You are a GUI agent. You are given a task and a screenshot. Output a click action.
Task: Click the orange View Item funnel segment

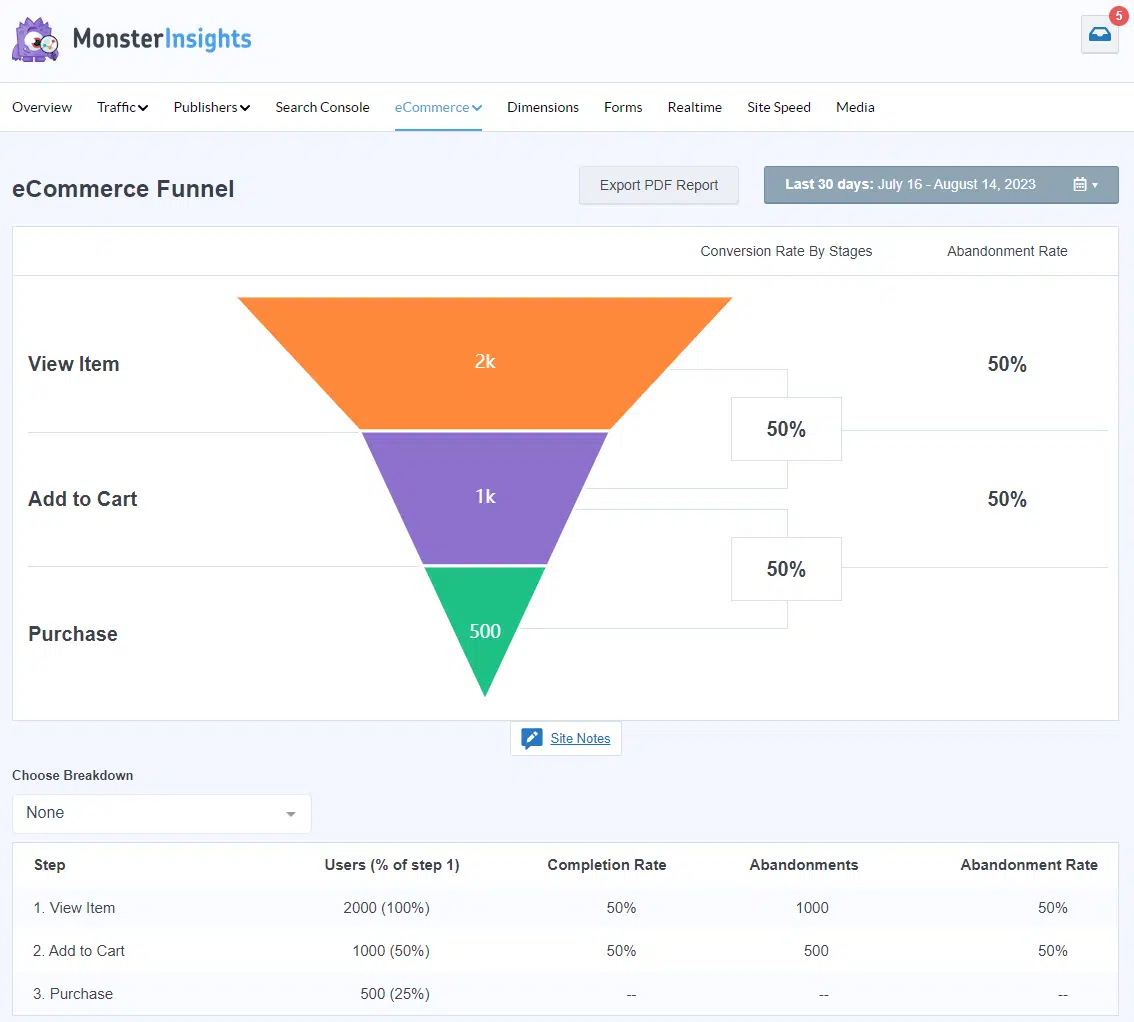tap(484, 361)
